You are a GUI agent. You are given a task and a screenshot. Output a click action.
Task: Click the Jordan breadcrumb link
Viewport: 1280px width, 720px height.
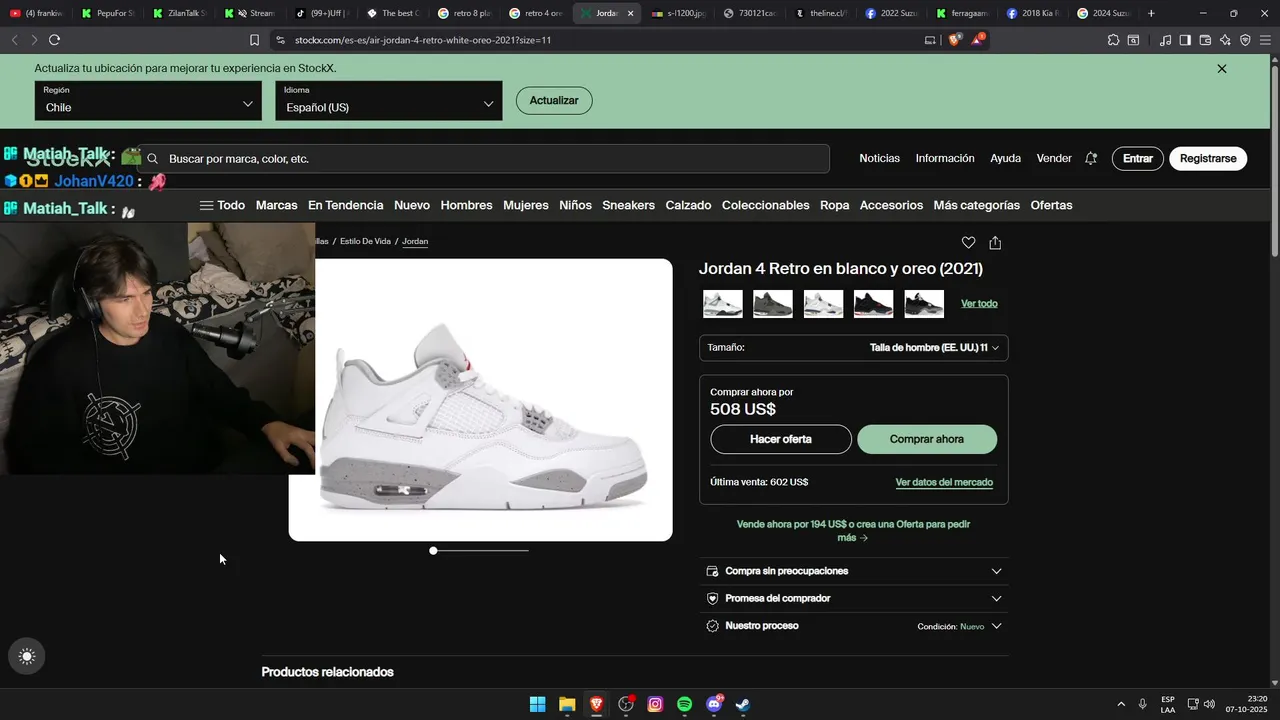[415, 241]
